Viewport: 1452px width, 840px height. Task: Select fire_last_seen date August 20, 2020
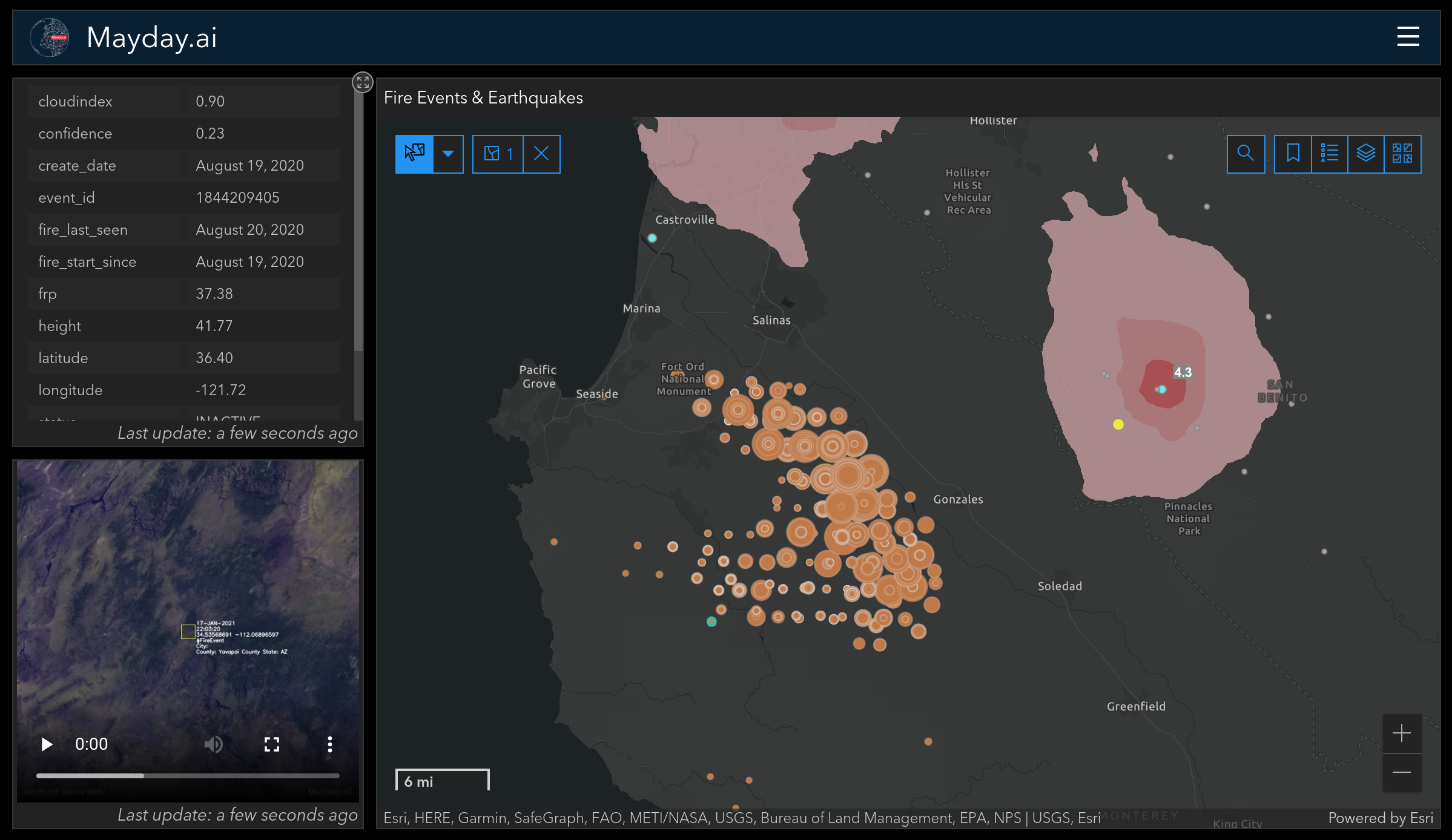(249, 229)
